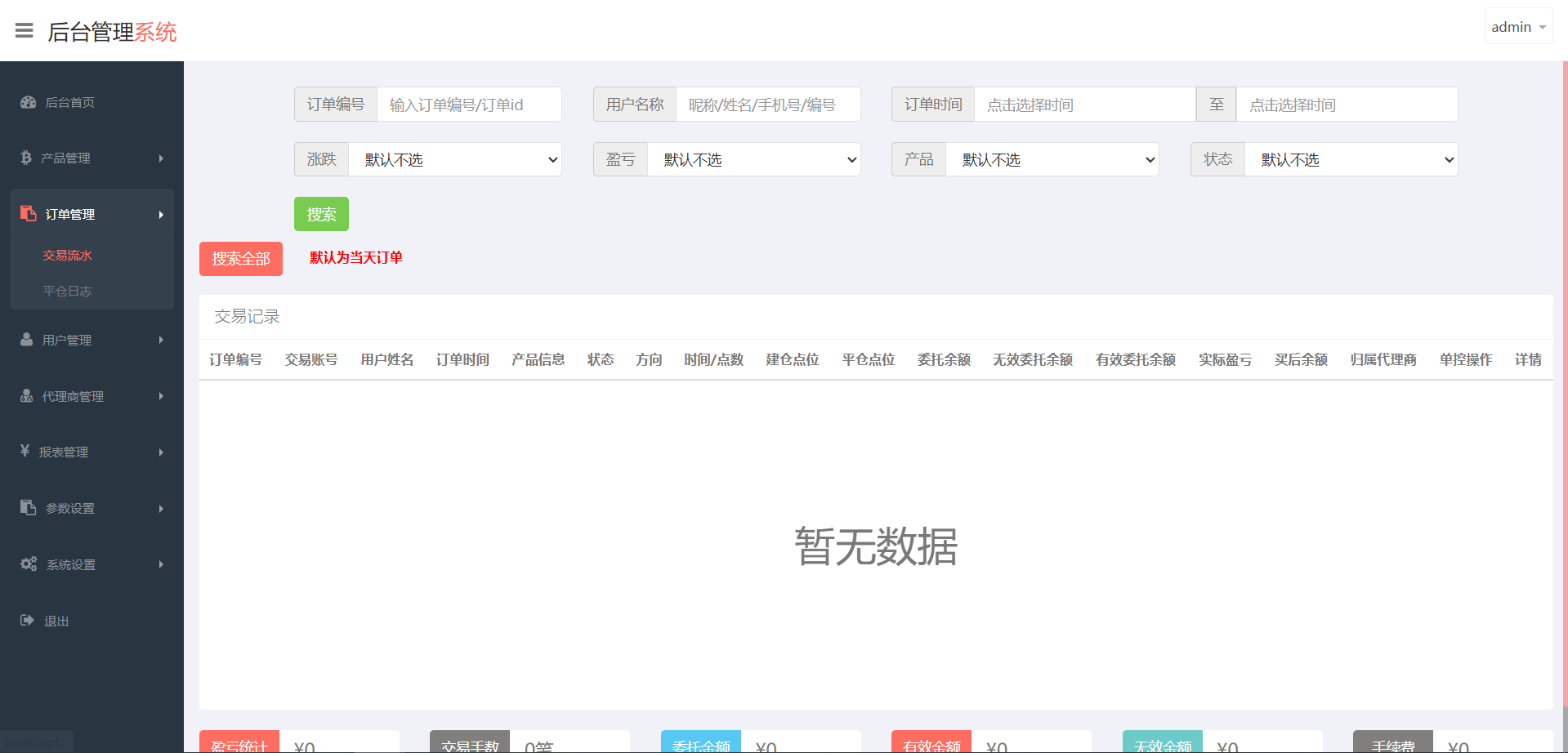Viewport: 1568px width, 753px height.
Task: Open the 状态 filter dropdown
Action: pos(1351,160)
